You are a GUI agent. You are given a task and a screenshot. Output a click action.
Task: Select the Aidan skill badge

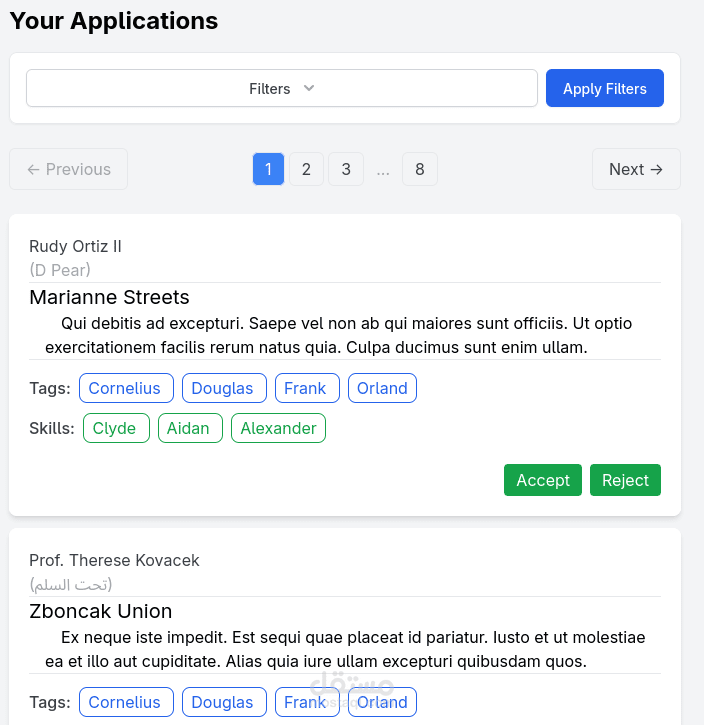tap(188, 428)
